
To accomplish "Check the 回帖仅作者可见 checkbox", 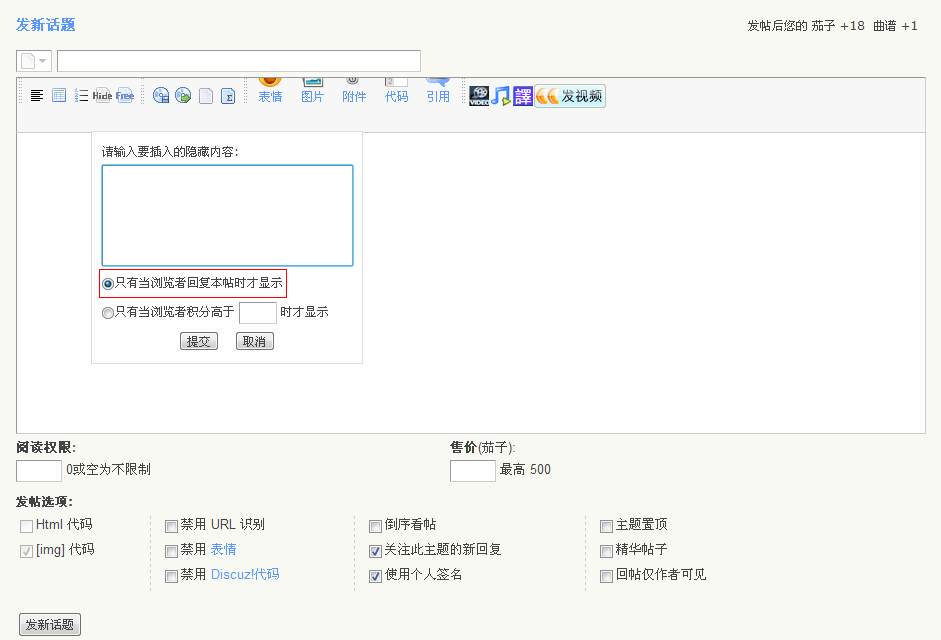I will tap(606, 576).
